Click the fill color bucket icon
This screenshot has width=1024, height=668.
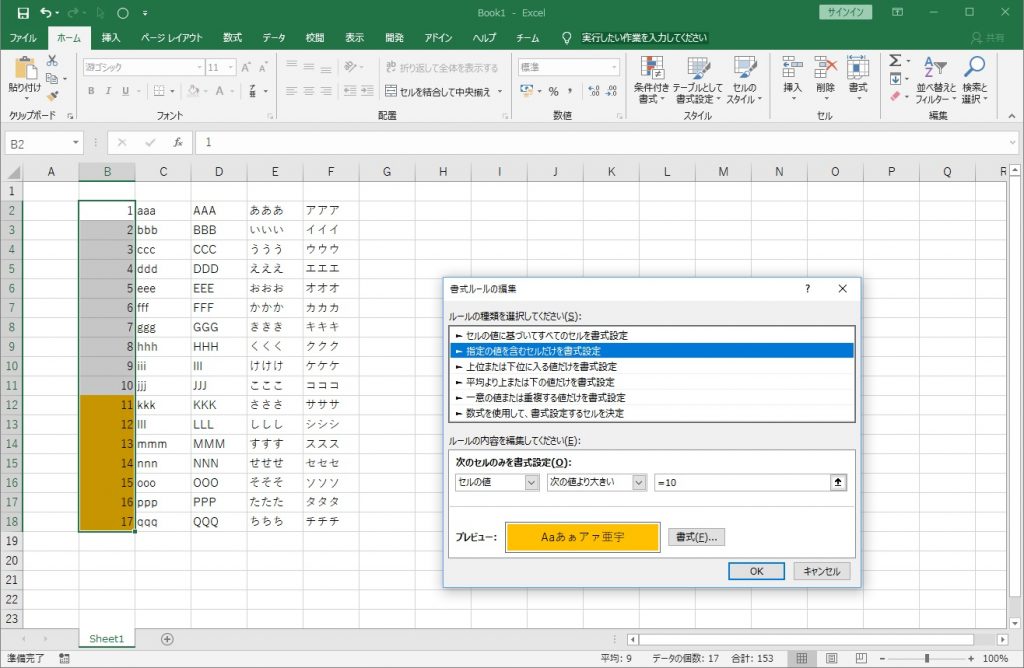click(x=193, y=91)
